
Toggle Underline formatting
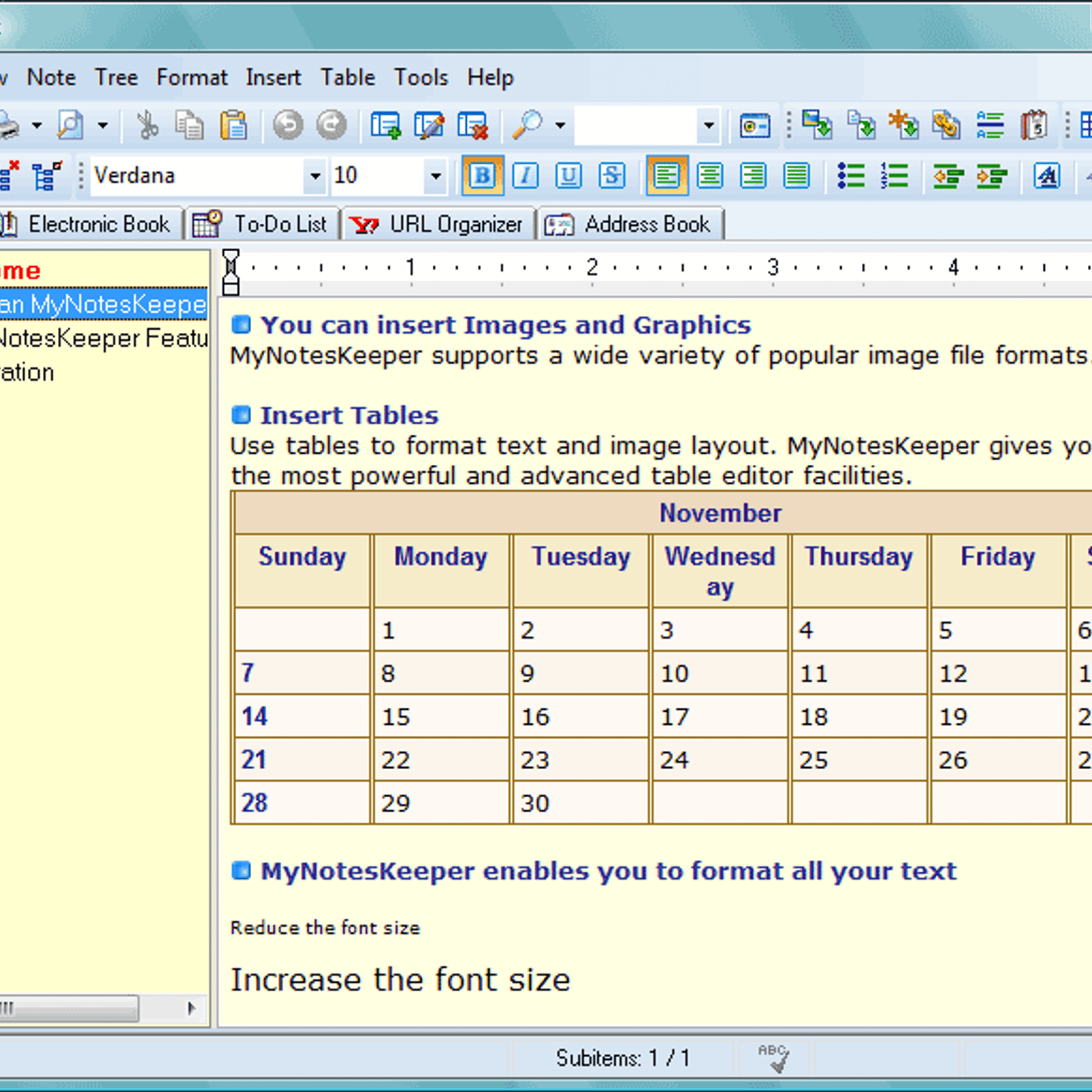tap(569, 176)
